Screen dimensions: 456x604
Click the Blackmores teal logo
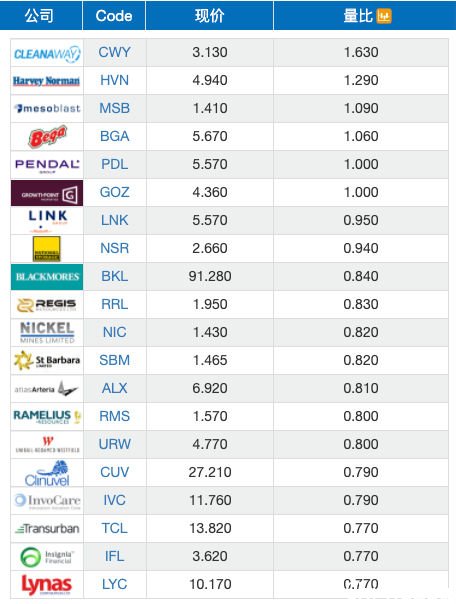[x=47, y=277]
